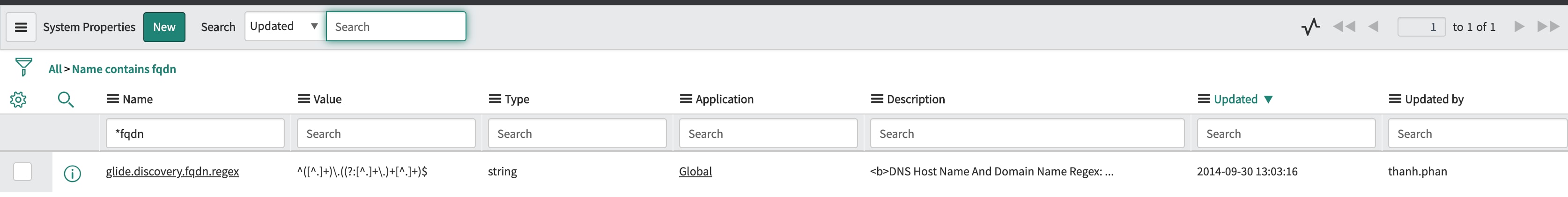Click the filter funnel icon
The height and width of the screenshot is (197, 1568).
pyautogui.click(x=24, y=67)
